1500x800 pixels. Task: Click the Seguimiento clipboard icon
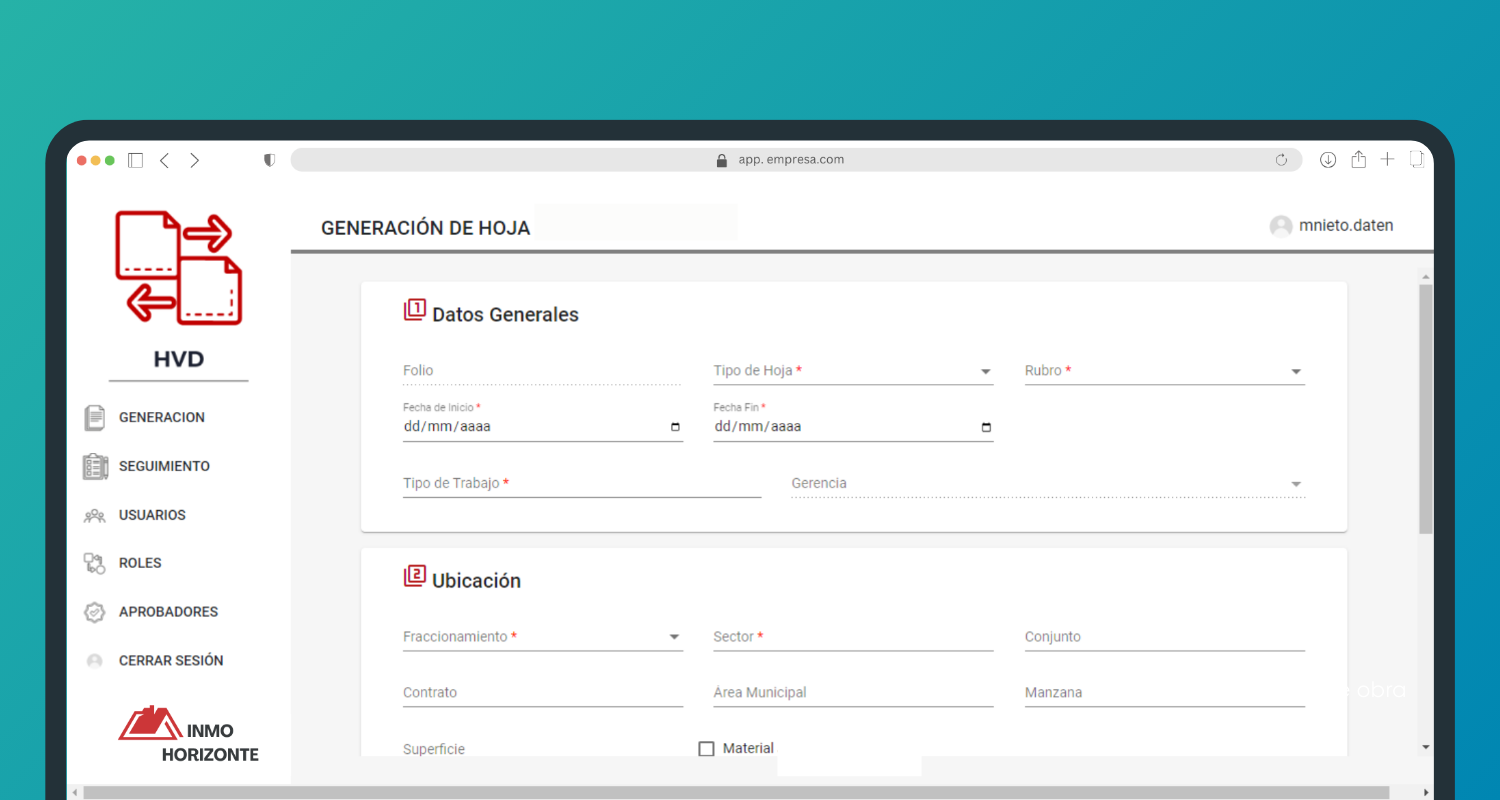(95, 467)
